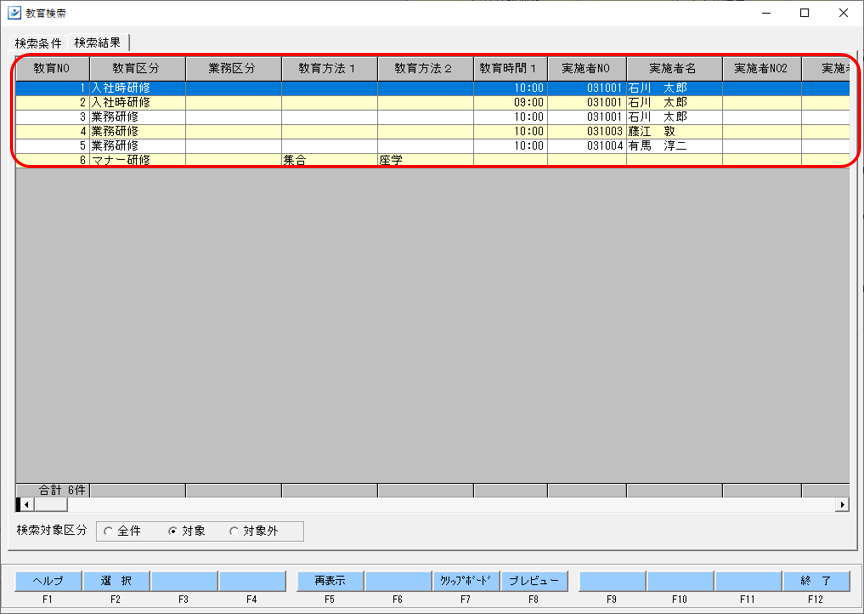Click the 教育区分 column header

point(137,69)
